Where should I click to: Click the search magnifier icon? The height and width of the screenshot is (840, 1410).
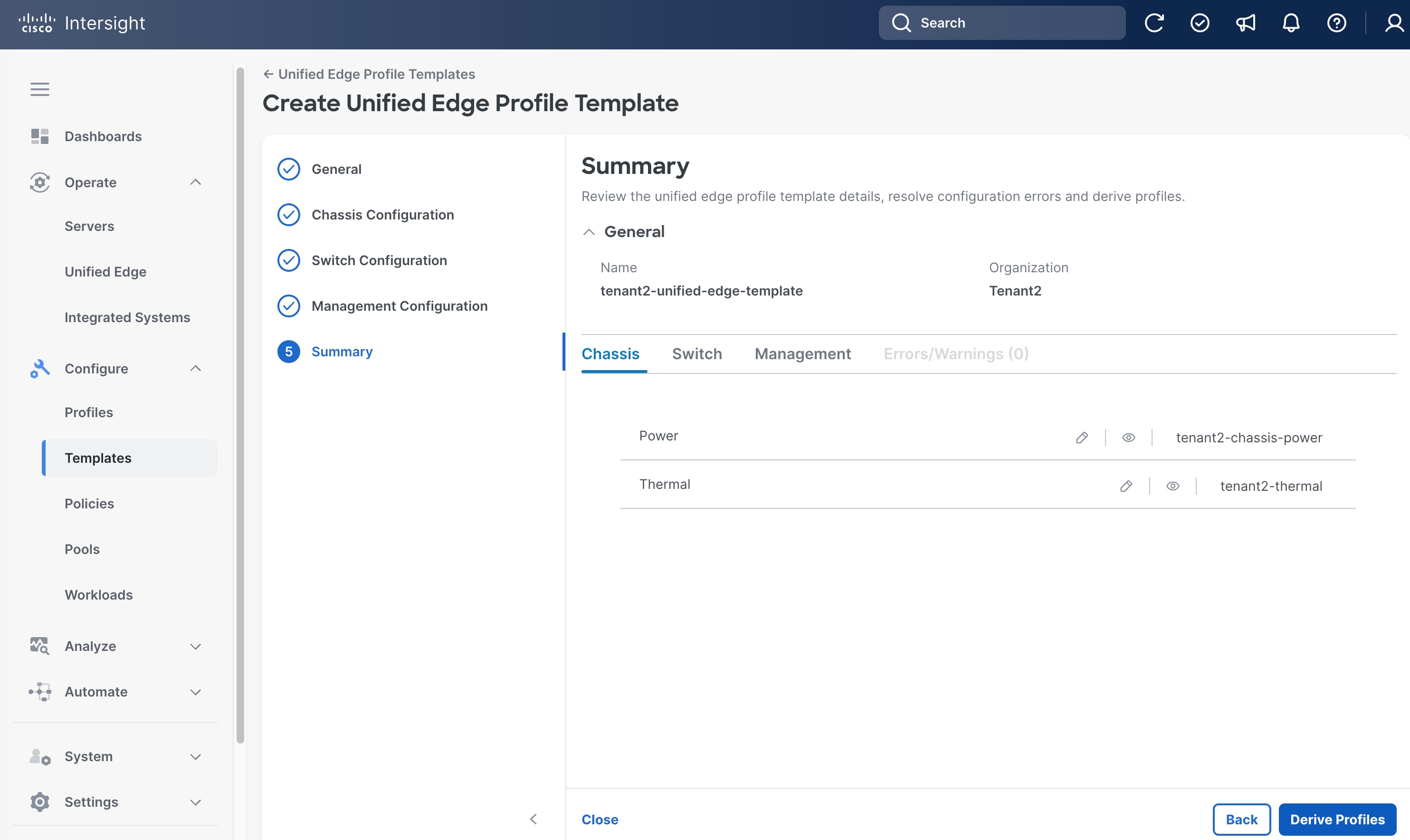(x=901, y=23)
